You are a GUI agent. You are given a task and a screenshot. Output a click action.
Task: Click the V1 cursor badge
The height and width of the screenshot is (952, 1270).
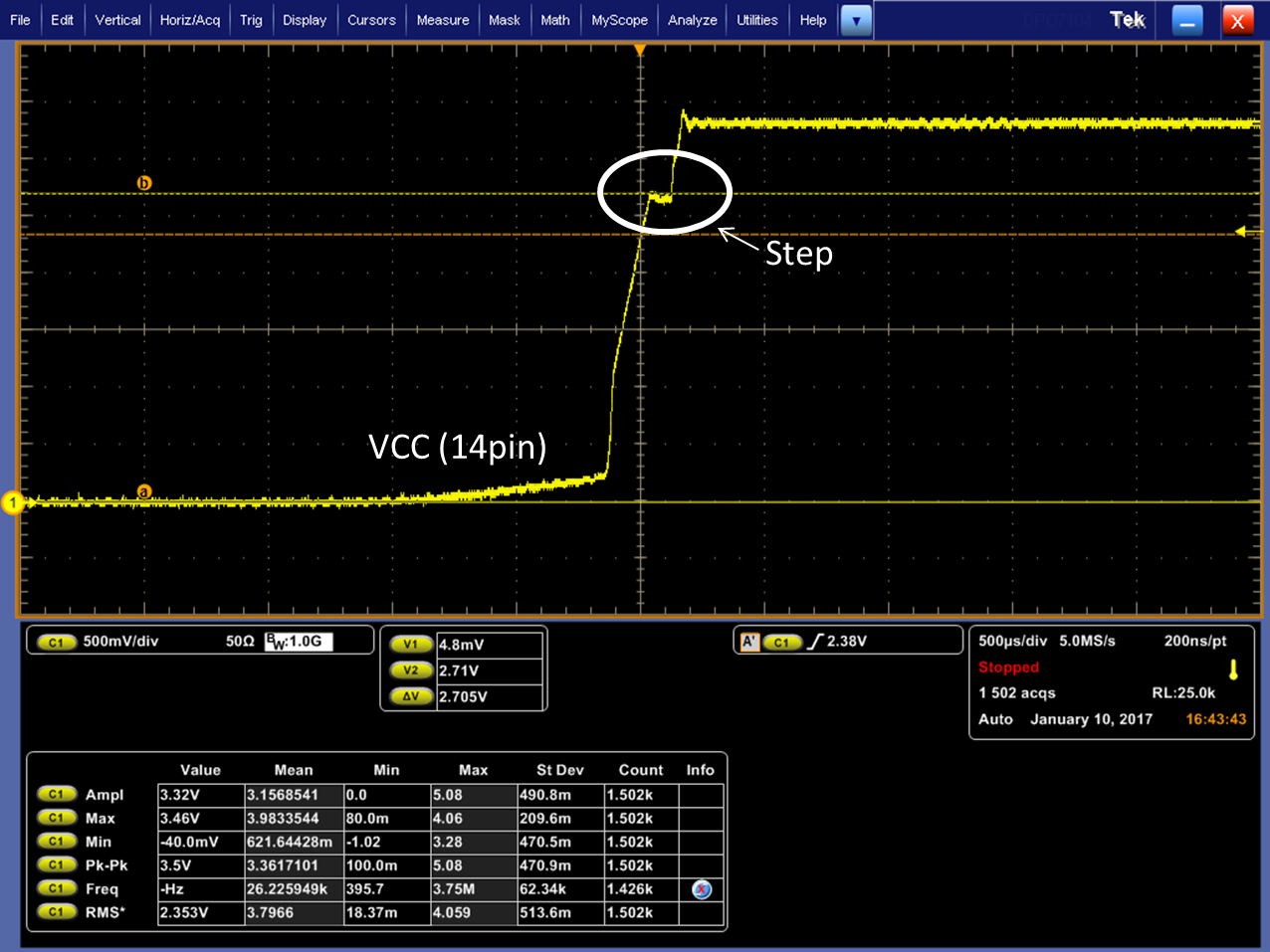pyautogui.click(x=410, y=645)
